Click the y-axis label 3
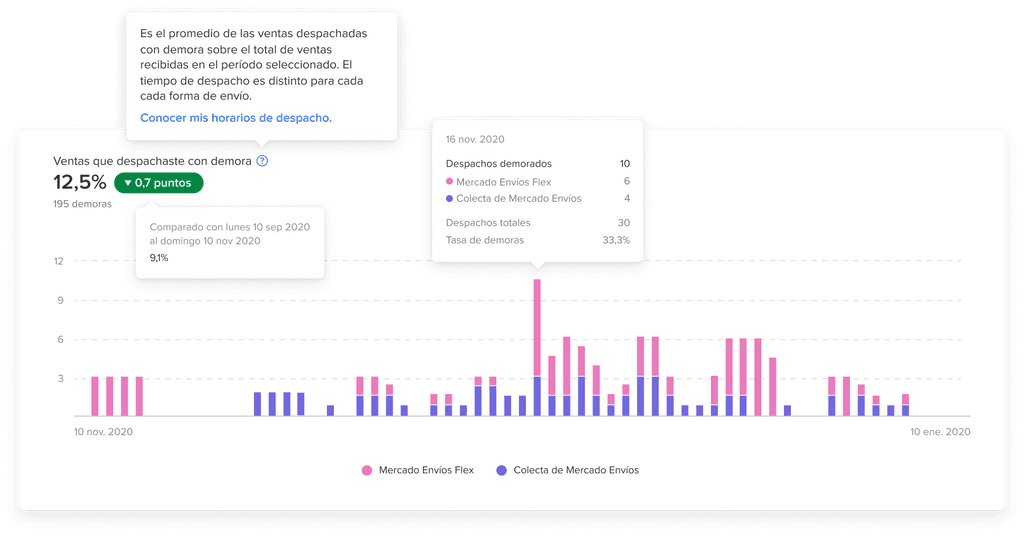Image resolution: width=1024 pixels, height=536 pixels. (x=61, y=379)
